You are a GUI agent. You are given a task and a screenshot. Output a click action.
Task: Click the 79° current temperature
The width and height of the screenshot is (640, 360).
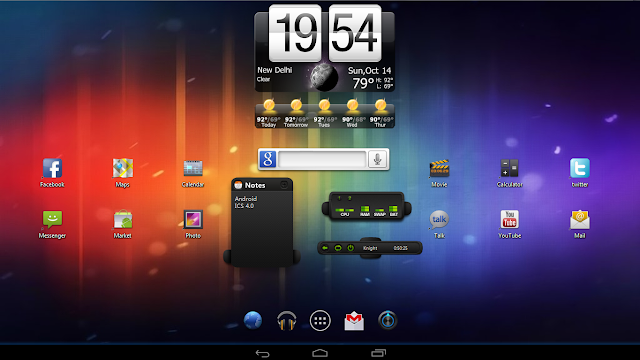tap(363, 83)
